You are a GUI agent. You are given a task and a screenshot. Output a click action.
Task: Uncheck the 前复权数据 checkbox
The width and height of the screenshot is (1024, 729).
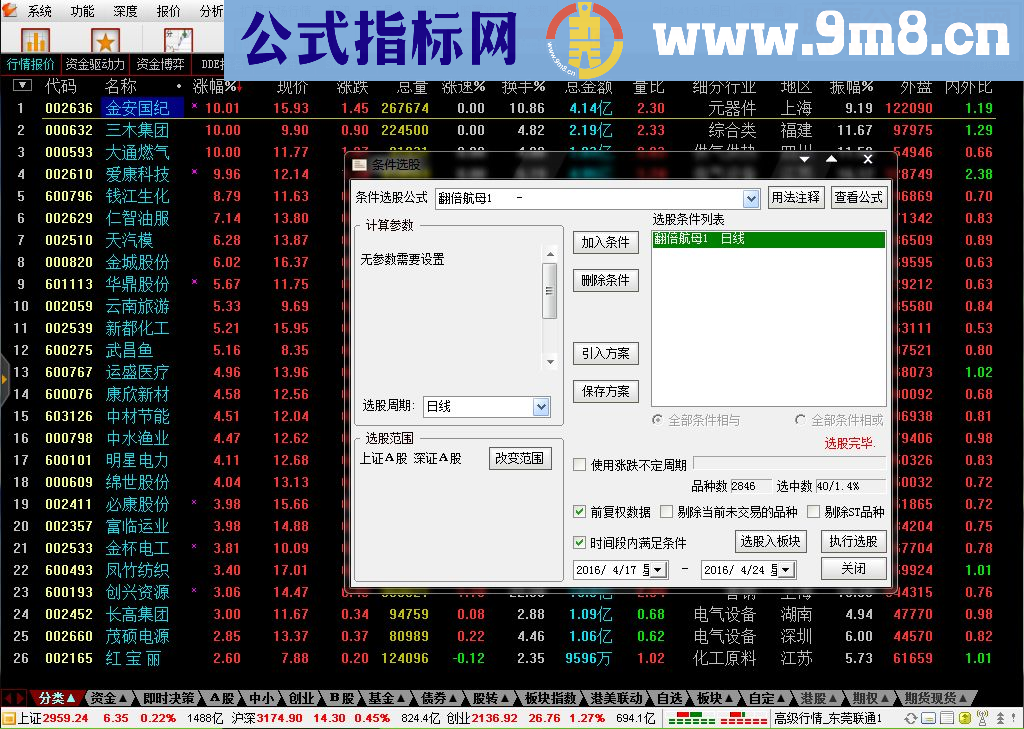578,511
